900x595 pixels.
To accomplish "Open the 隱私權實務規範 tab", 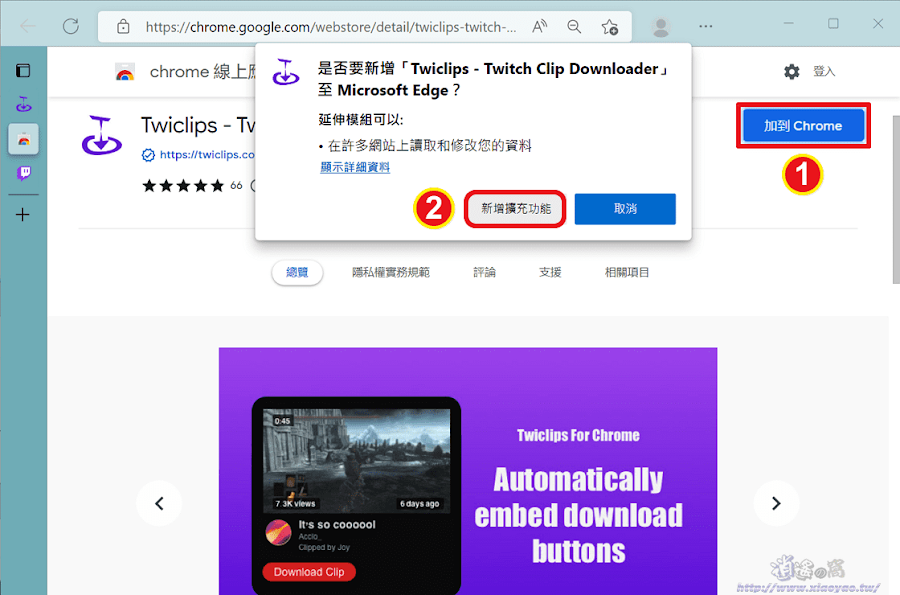I will pos(391,272).
